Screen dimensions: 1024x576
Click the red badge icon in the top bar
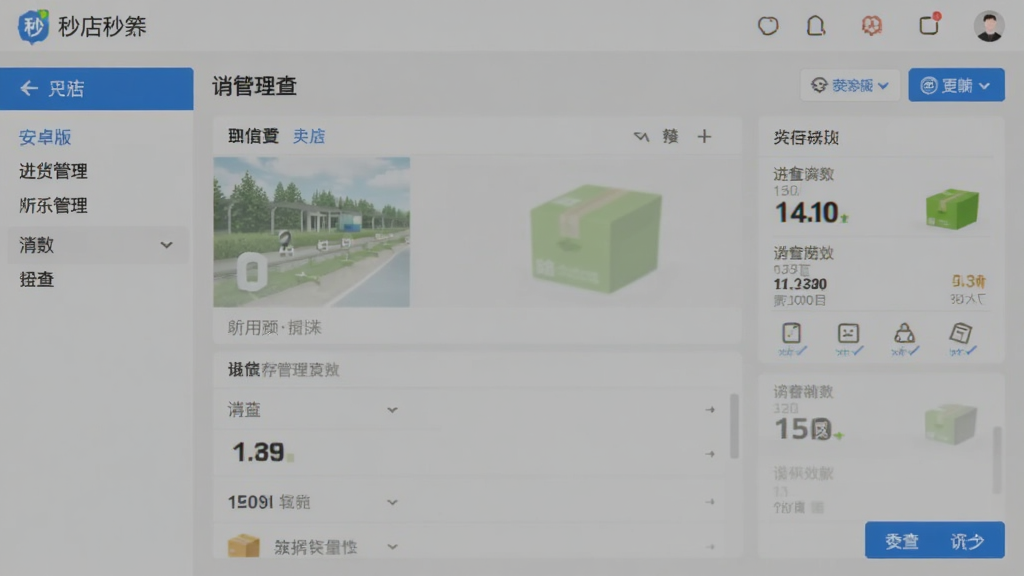[871, 26]
